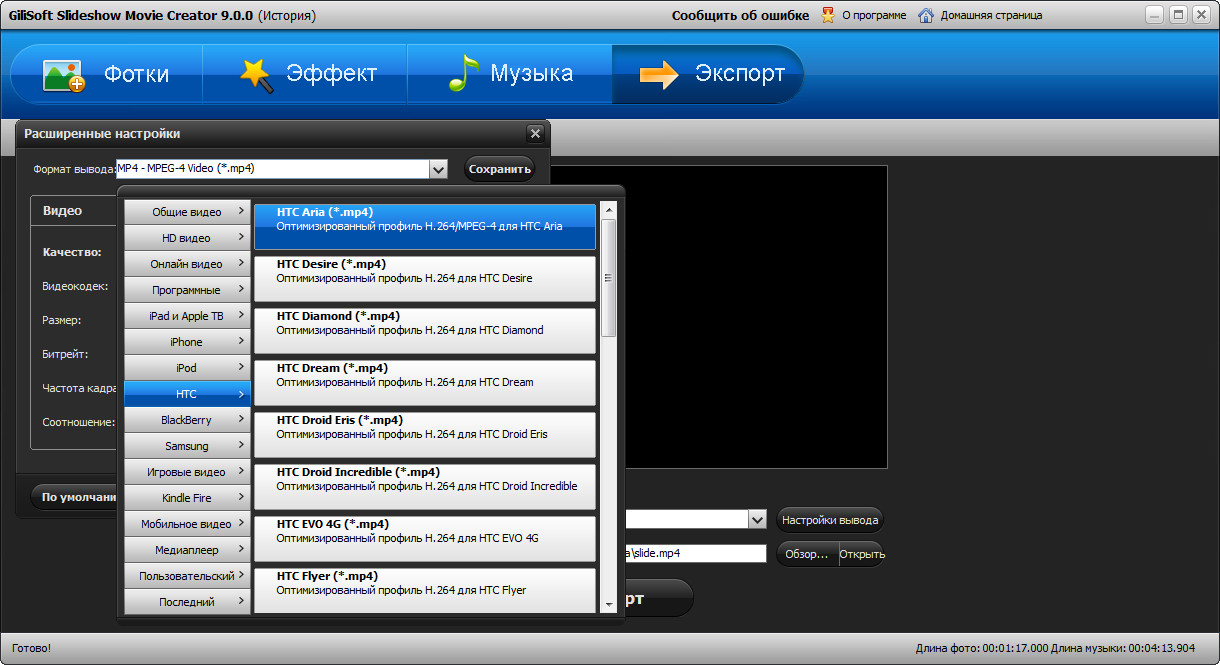The width and height of the screenshot is (1220, 665).
Task: Click the profile list scroll-up arrow
Action: coord(608,210)
